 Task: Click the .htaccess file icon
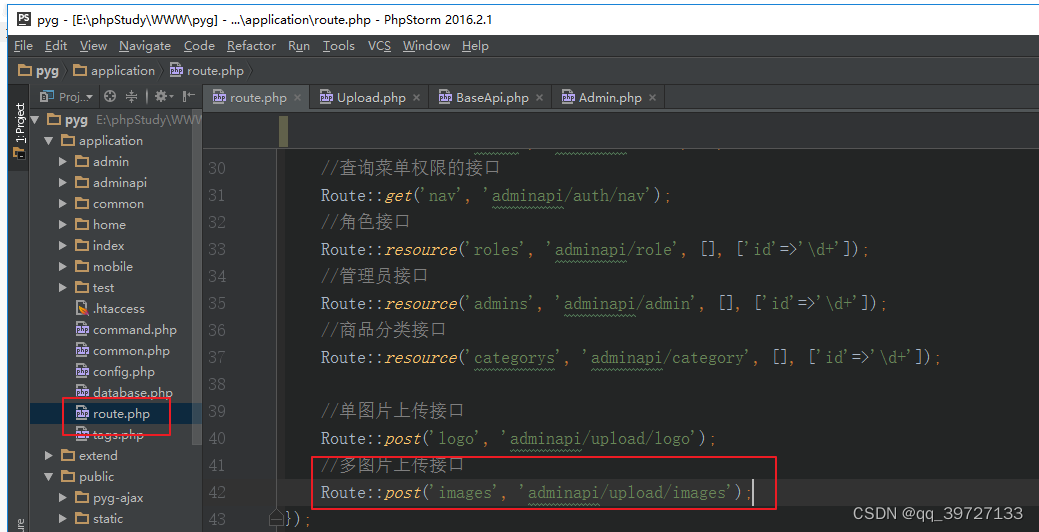tap(82, 309)
